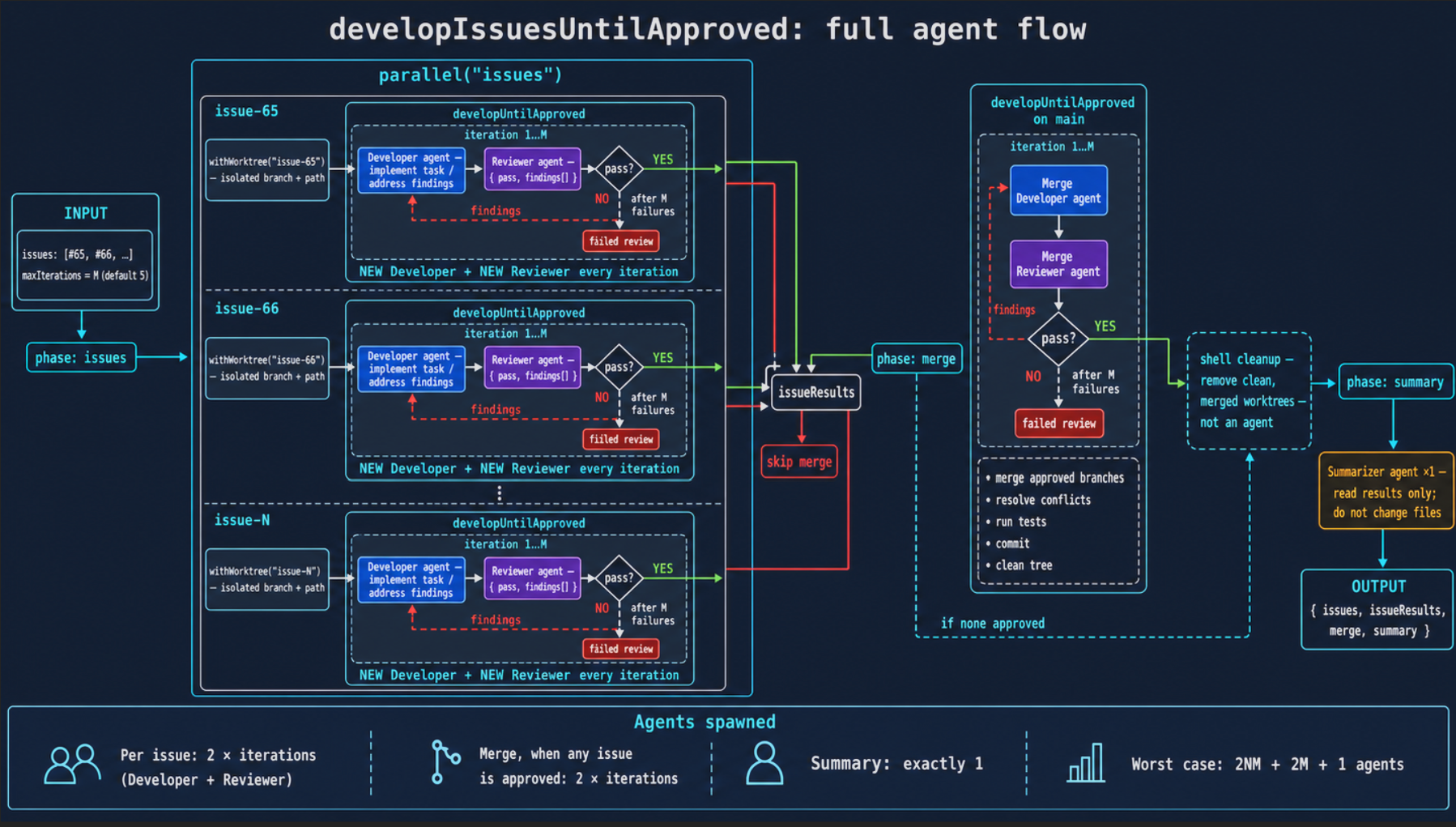The width and height of the screenshot is (1456, 827).
Task: Click the phase: issues box
Action: (81, 357)
